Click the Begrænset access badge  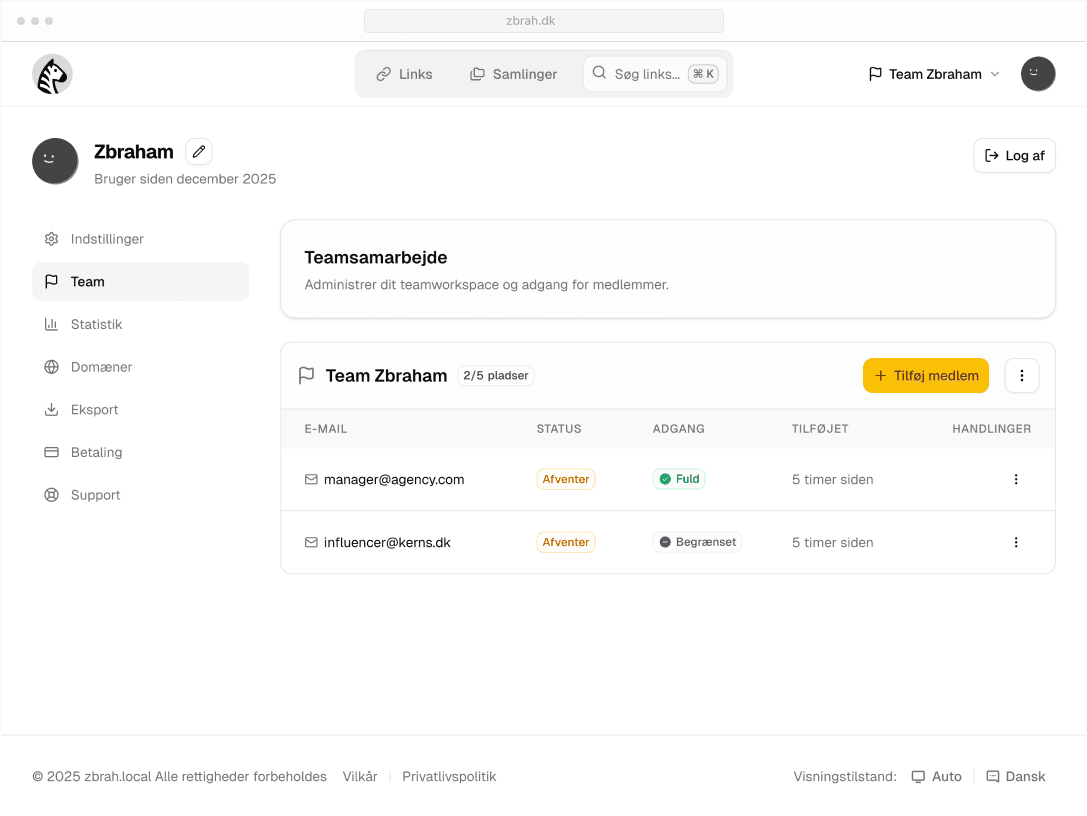click(697, 543)
